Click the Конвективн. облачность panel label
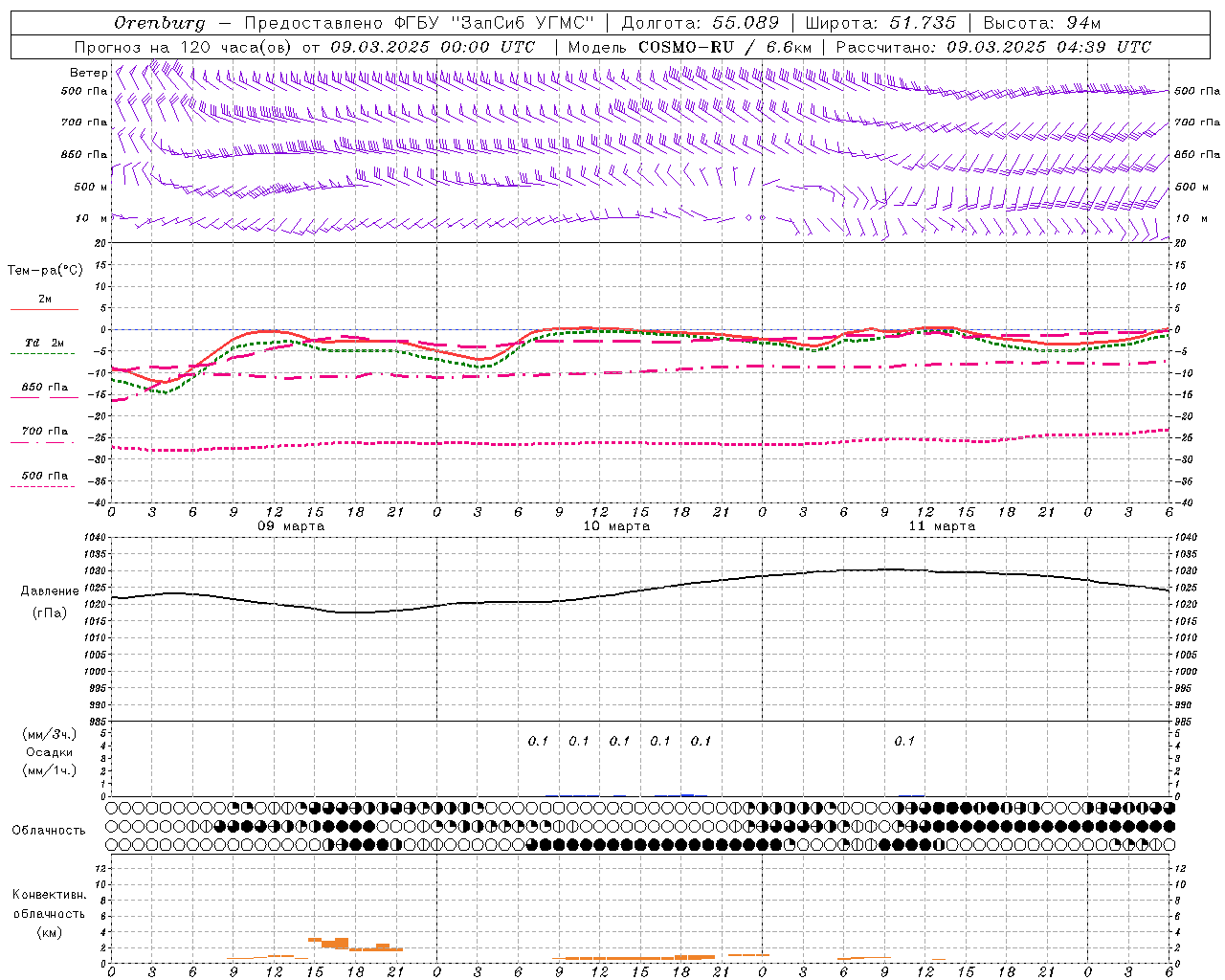1225x980 pixels. [x=49, y=903]
